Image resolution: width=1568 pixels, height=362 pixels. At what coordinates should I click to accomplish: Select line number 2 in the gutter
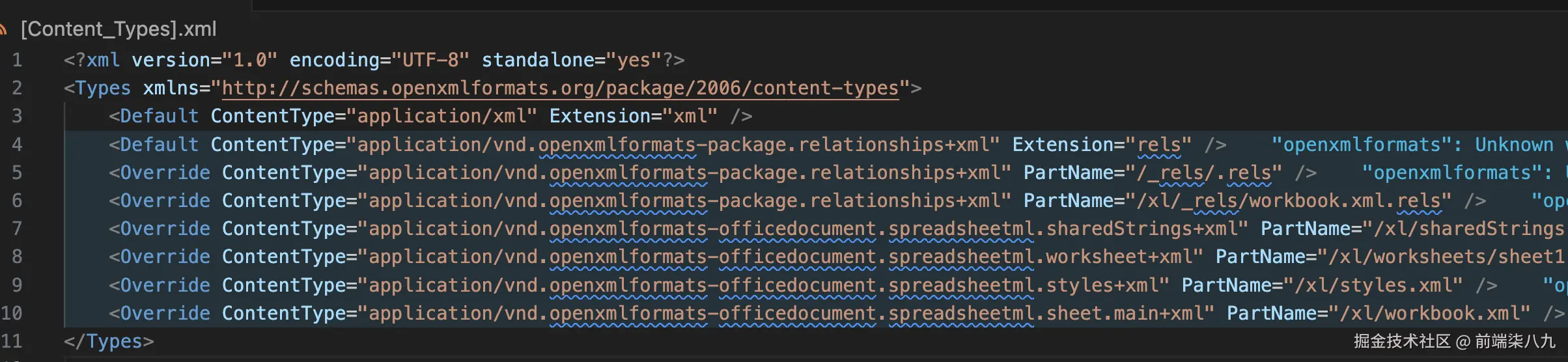tap(17, 88)
